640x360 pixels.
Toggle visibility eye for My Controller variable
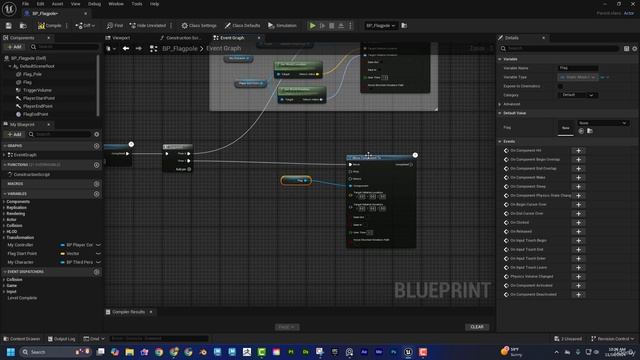pyautogui.click(x=98, y=245)
